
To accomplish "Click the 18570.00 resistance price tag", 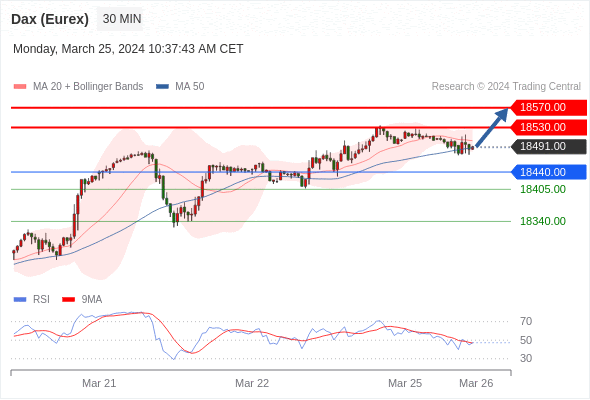I will pyautogui.click(x=549, y=108).
